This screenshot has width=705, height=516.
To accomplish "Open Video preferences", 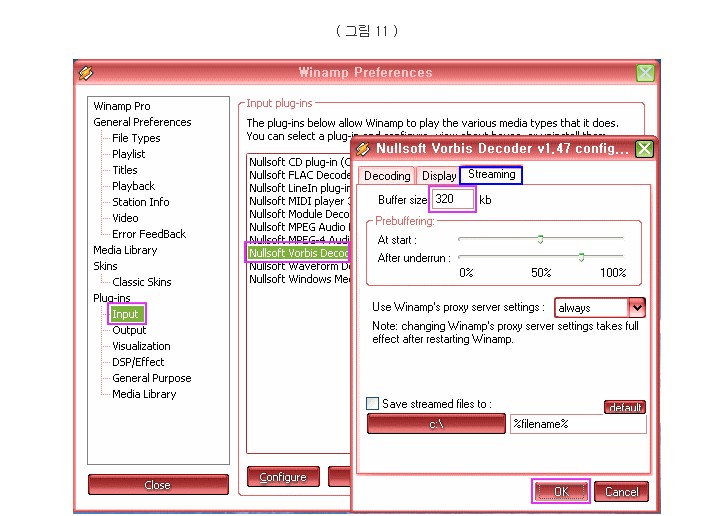I will (125, 218).
